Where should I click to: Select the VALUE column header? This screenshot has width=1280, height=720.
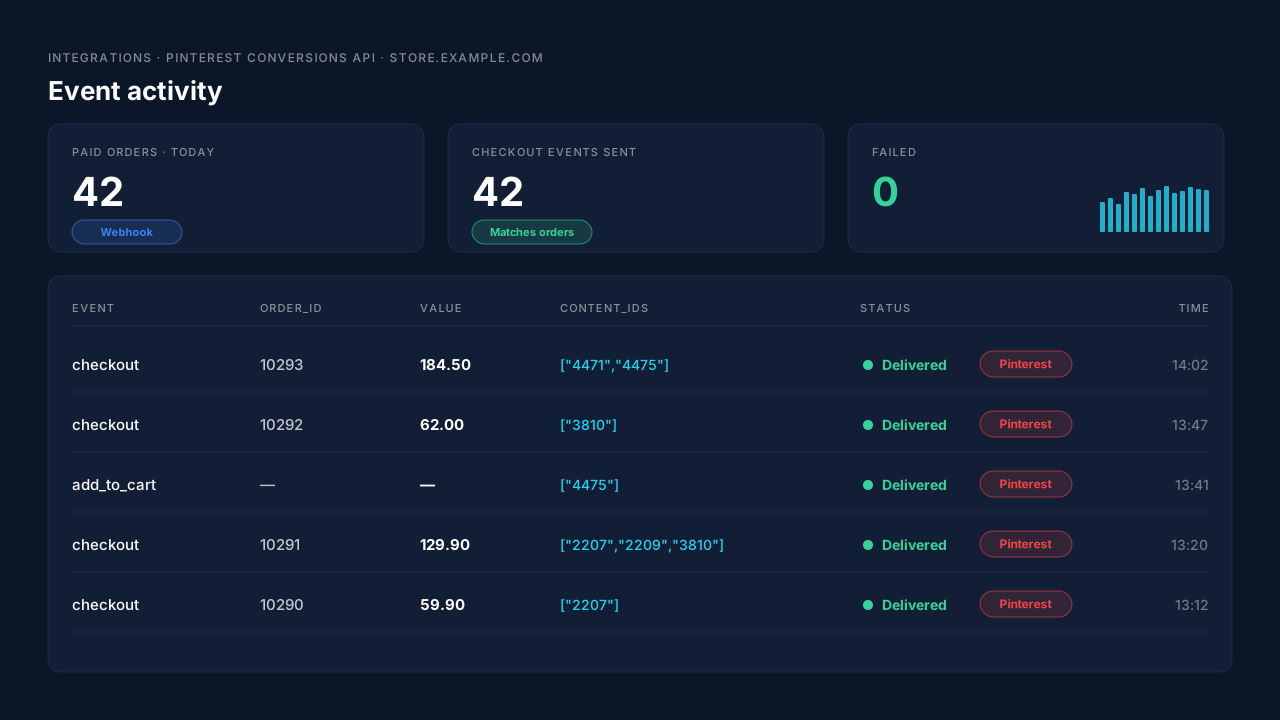point(441,308)
